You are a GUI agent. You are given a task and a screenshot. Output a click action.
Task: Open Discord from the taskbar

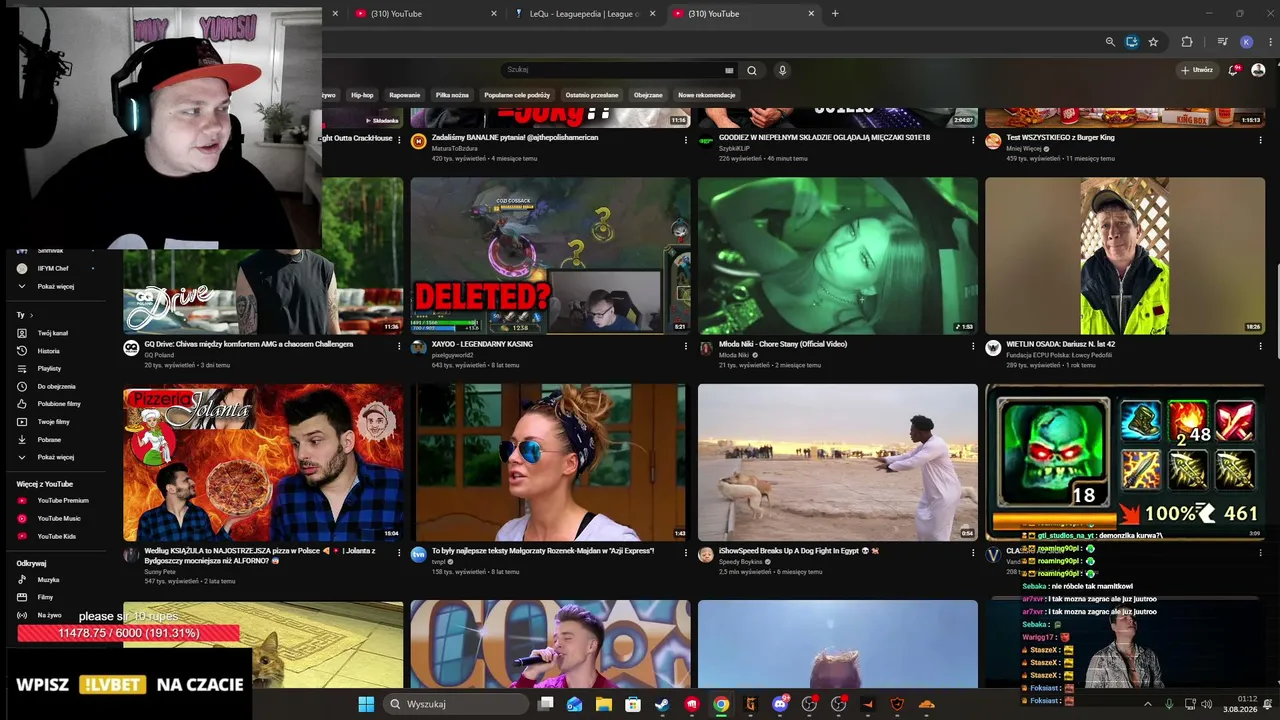pos(780,704)
